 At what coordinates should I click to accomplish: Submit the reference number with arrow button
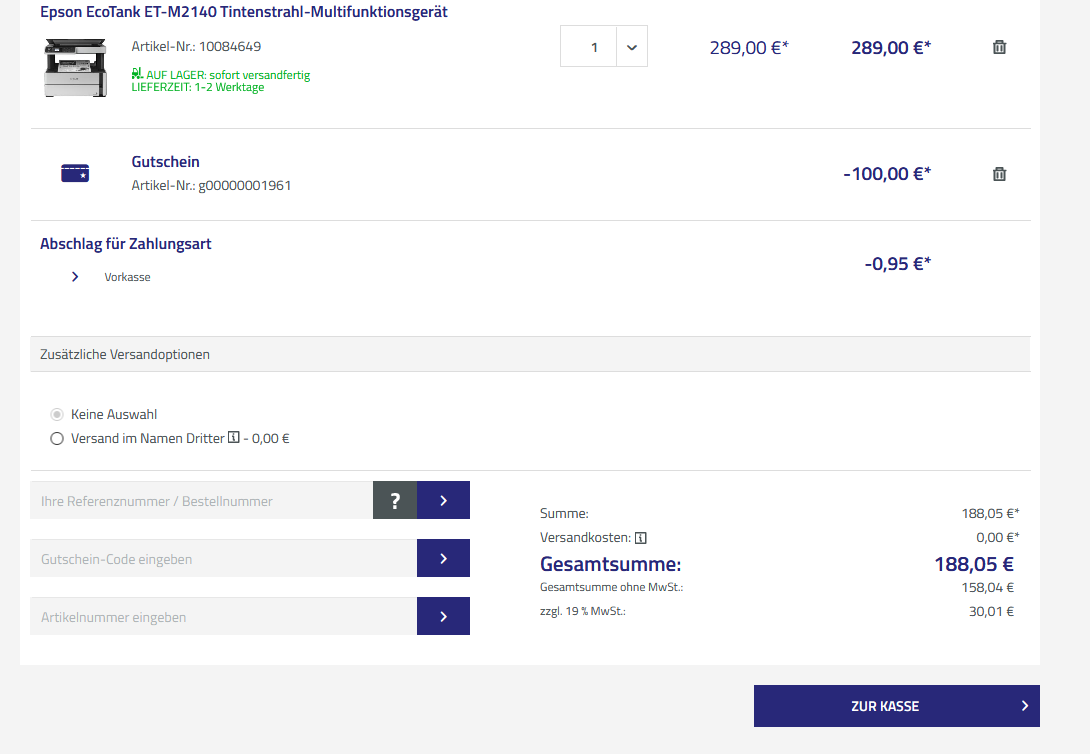pyautogui.click(x=443, y=500)
